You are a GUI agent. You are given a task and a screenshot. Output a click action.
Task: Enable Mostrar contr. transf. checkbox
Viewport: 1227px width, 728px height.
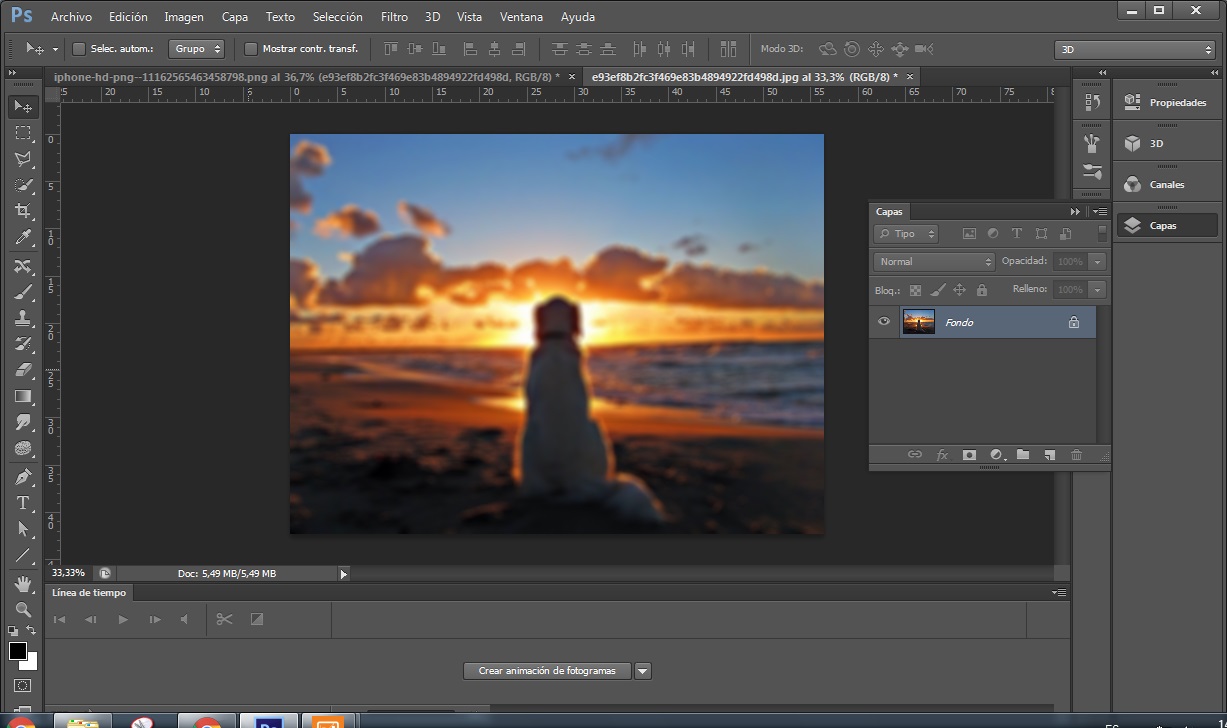tap(251, 49)
